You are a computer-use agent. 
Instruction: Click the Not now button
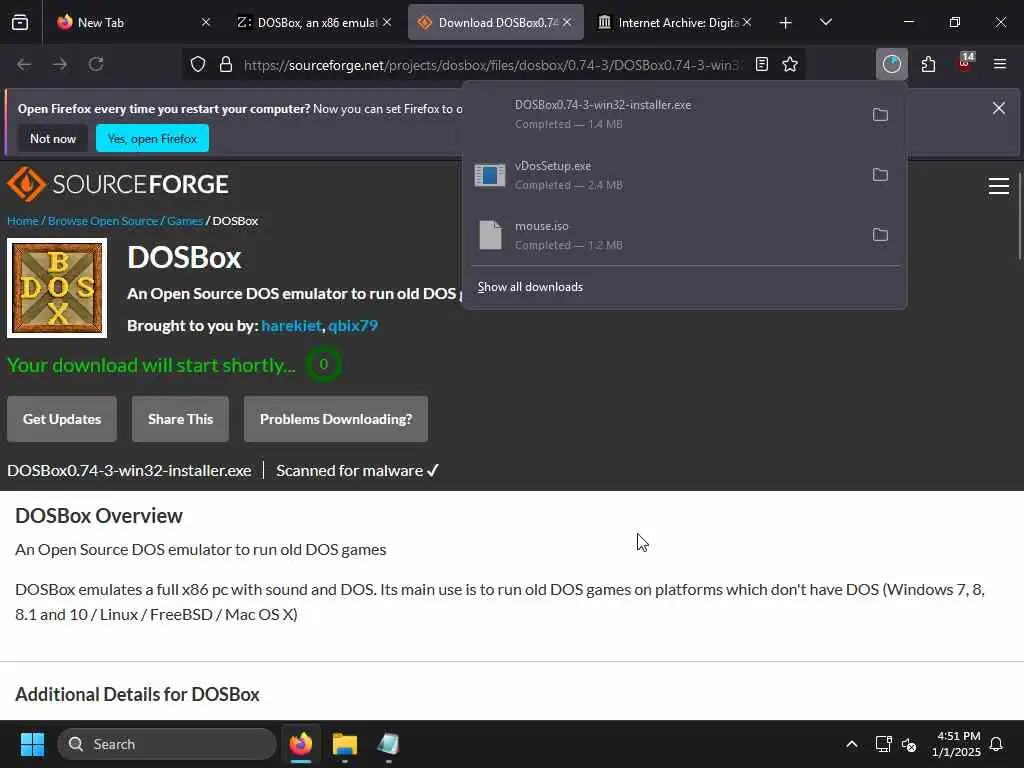click(x=53, y=138)
